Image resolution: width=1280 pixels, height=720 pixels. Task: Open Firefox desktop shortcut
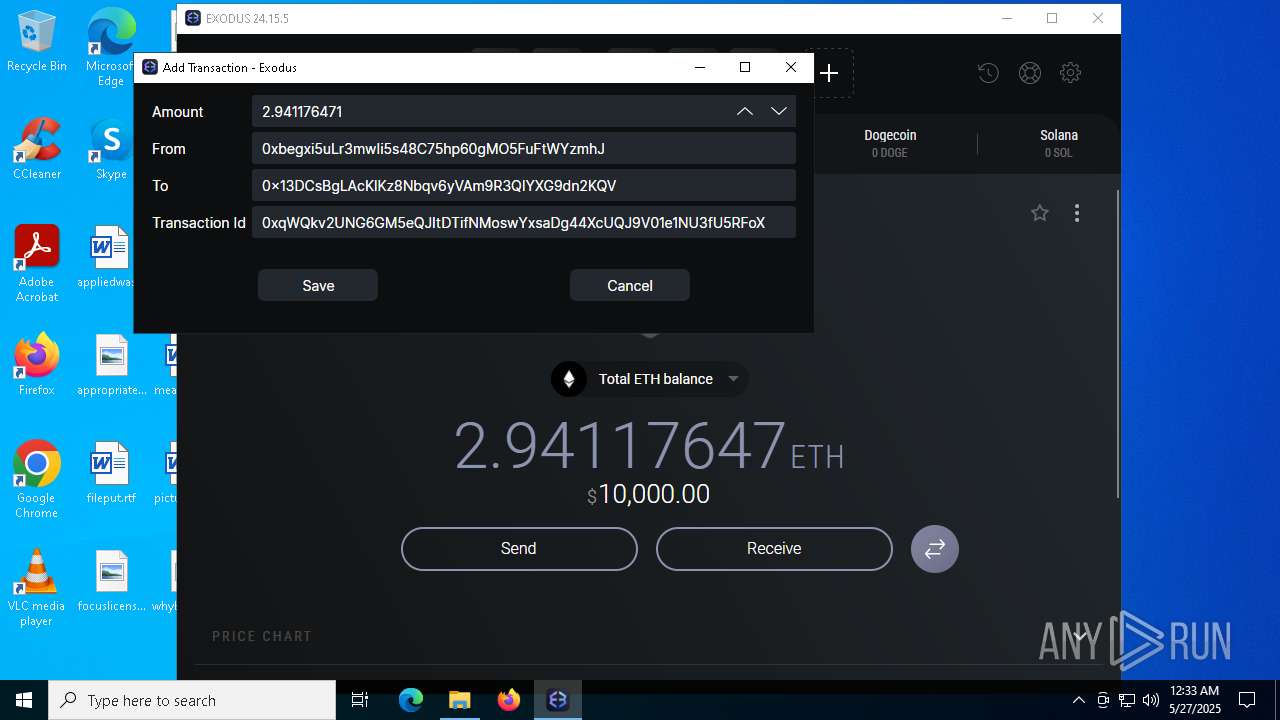[37, 365]
